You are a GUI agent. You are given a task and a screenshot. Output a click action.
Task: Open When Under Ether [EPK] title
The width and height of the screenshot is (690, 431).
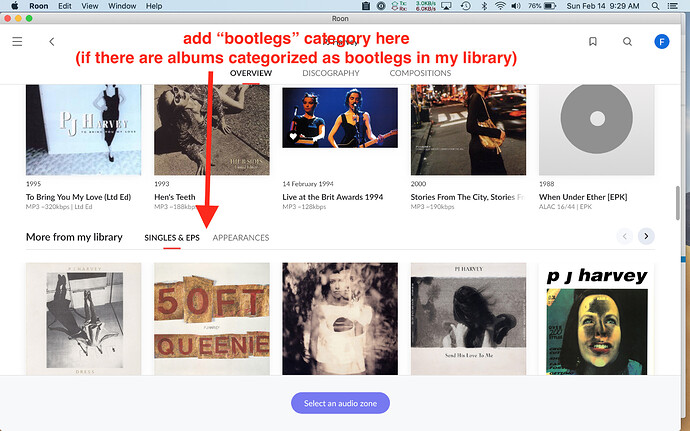click(x=583, y=197)
